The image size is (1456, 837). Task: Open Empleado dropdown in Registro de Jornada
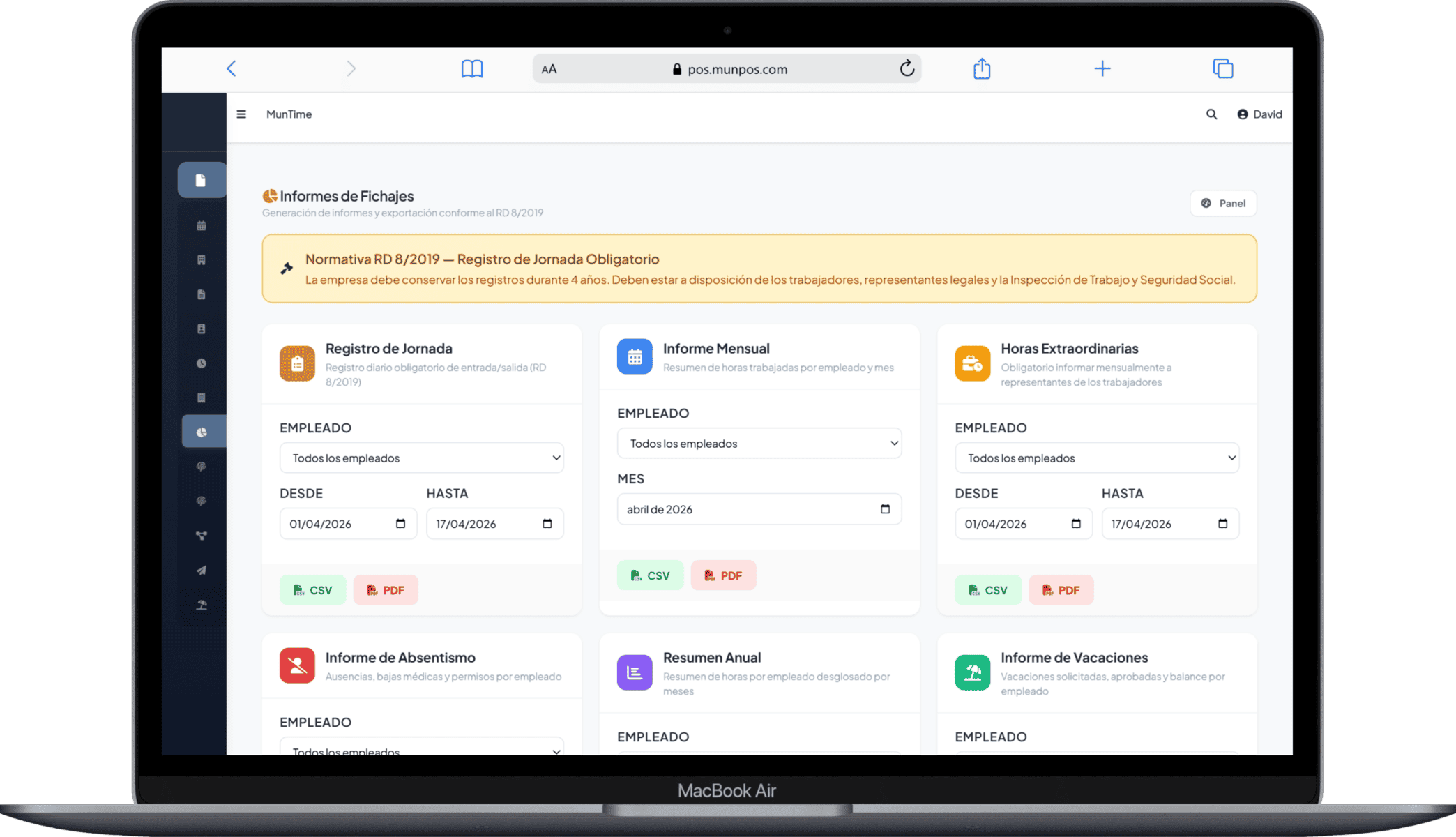point(422,458)
